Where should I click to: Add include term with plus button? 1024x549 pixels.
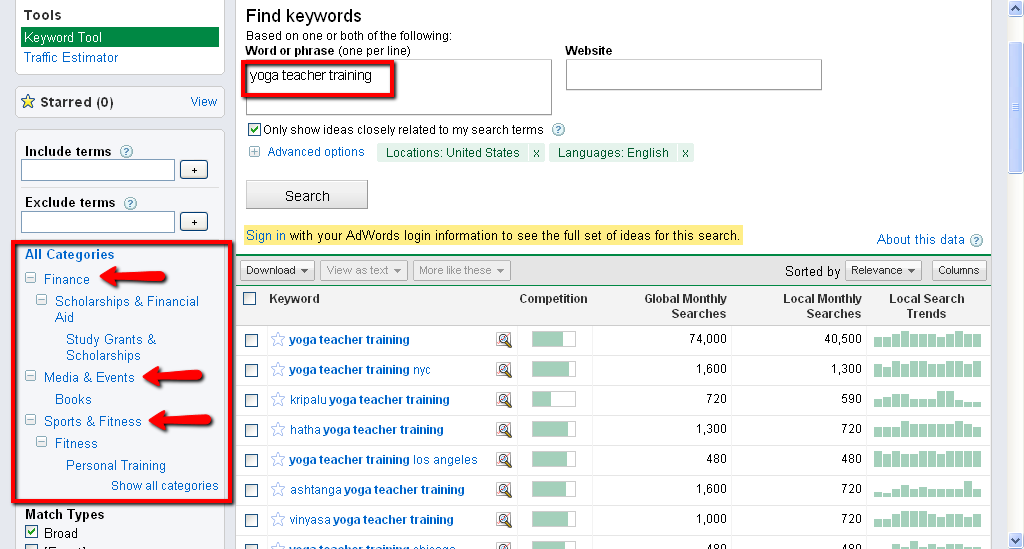[x=194, y=170]
